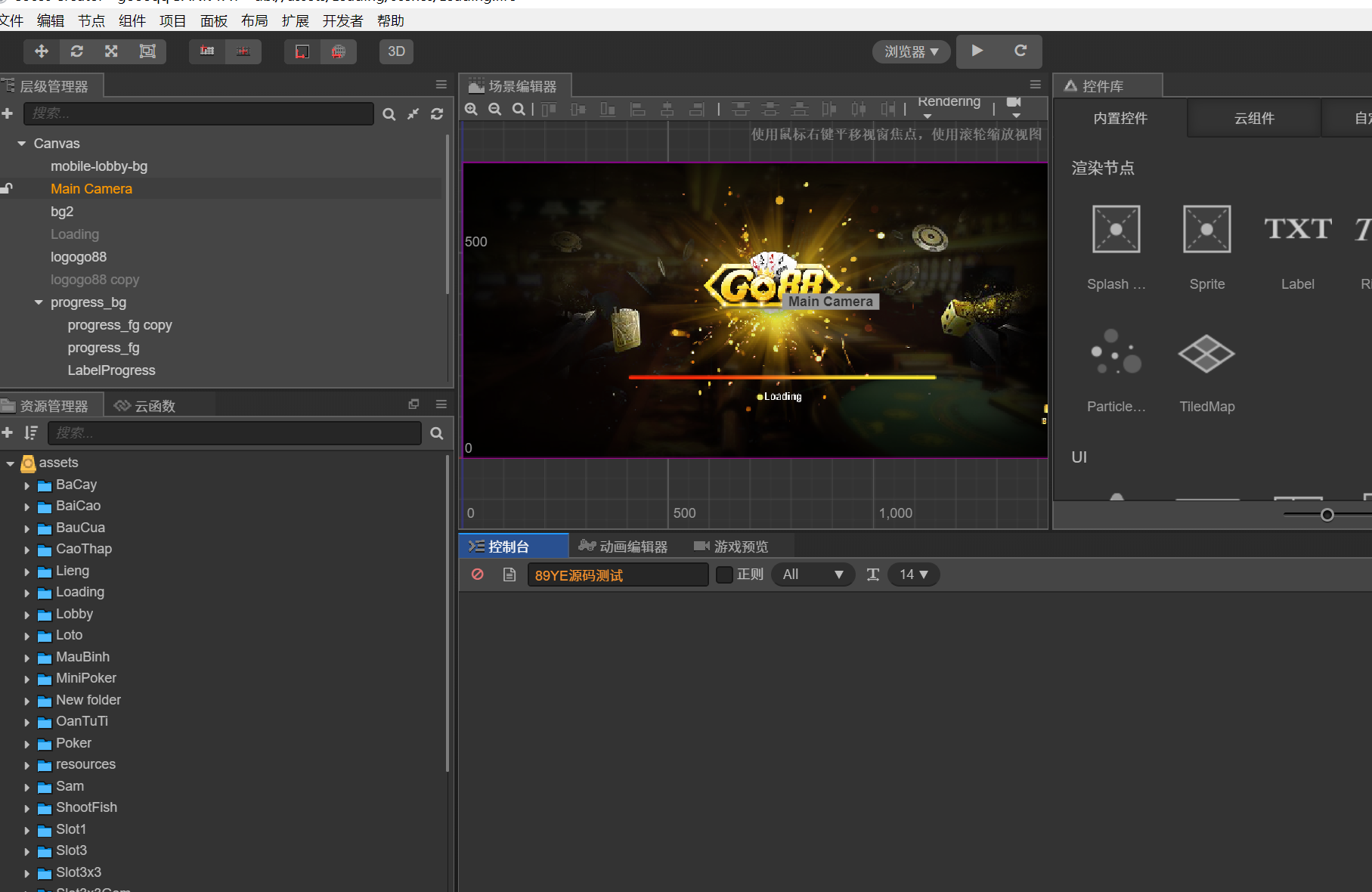Create a new asset with plus icon
Image resolution: width=1372 pixels, height=892 pixels.
click(x=8, y=432)
